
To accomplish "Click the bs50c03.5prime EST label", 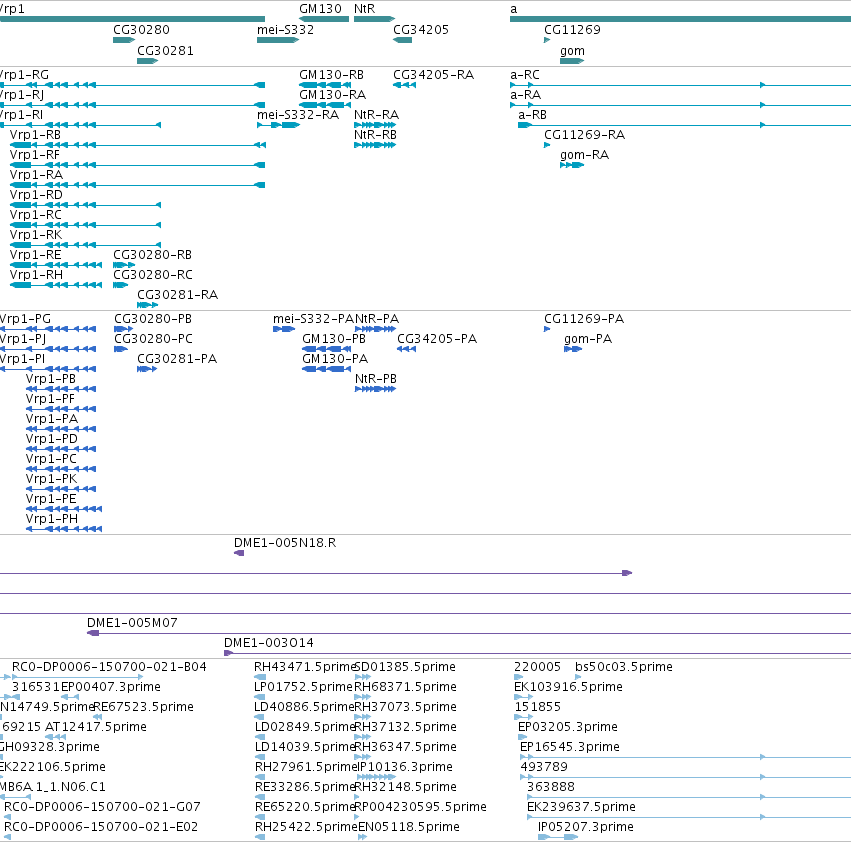I will point(624,667).
